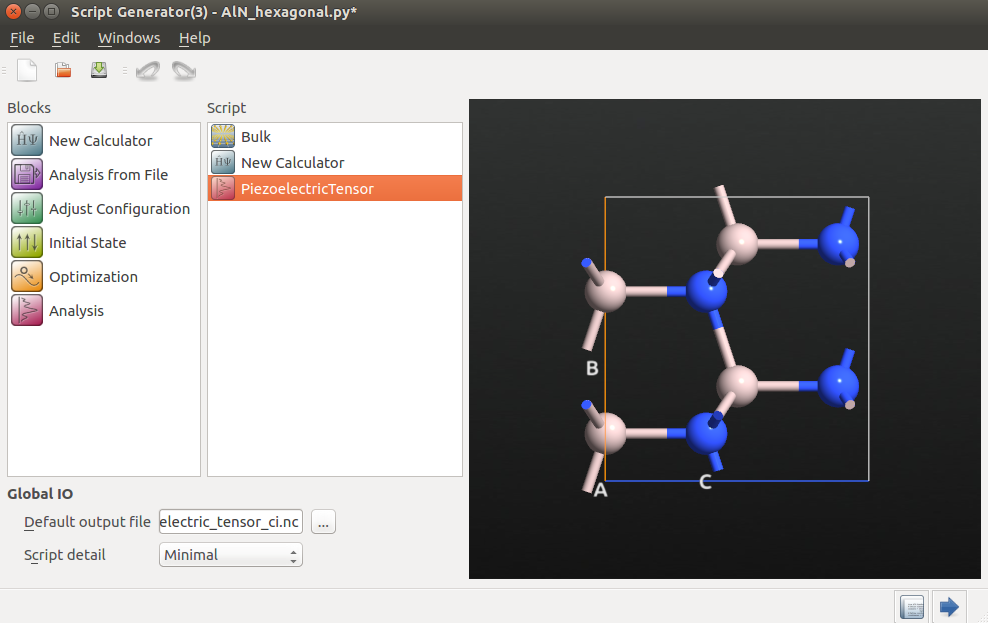
Task: Select the New Calculator script row label
Action: pyautogui.click(x=292, y=163)
